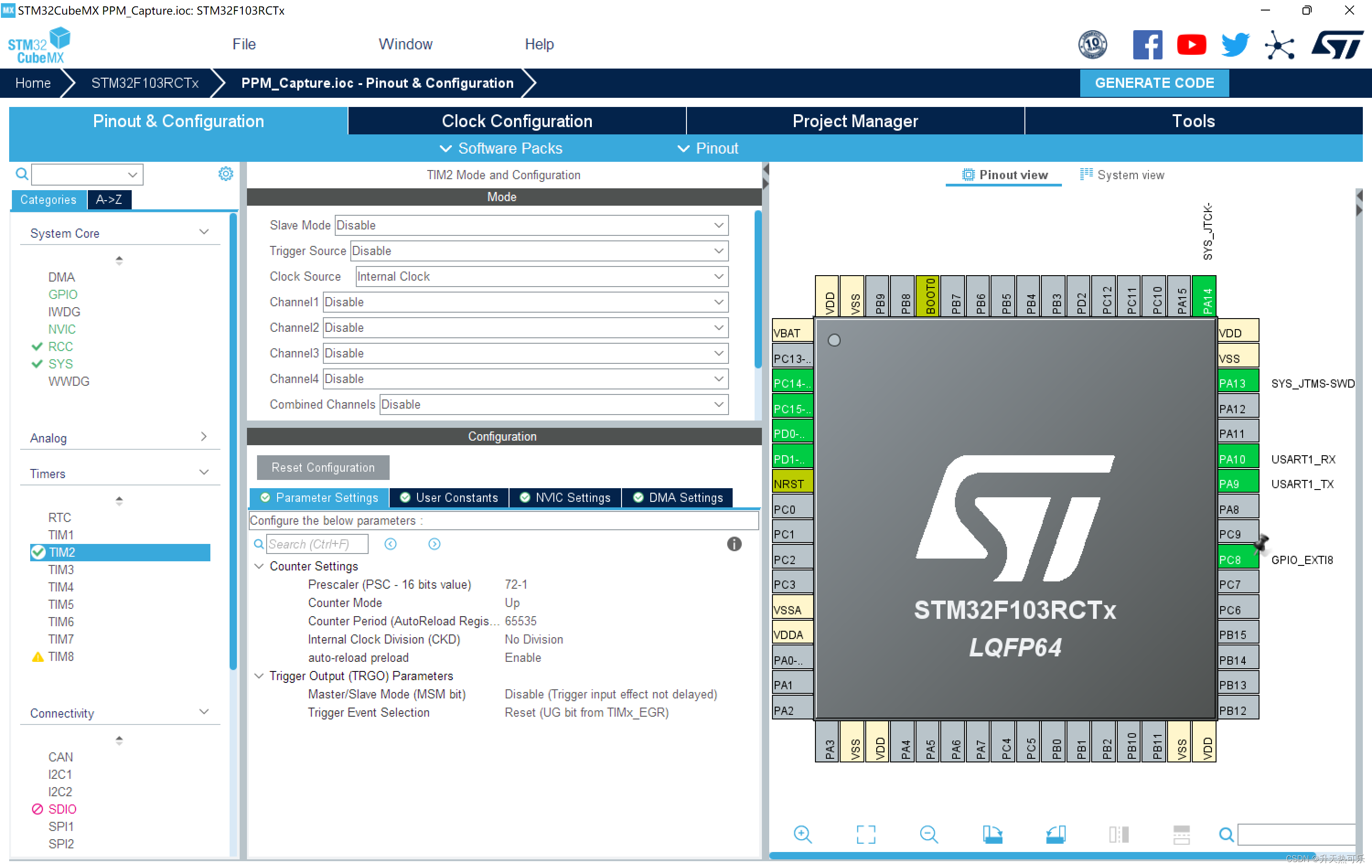Click the GENERATE CODE button
The height and width of the screenshot is (868, 1372).
(x=1154, y=83)
